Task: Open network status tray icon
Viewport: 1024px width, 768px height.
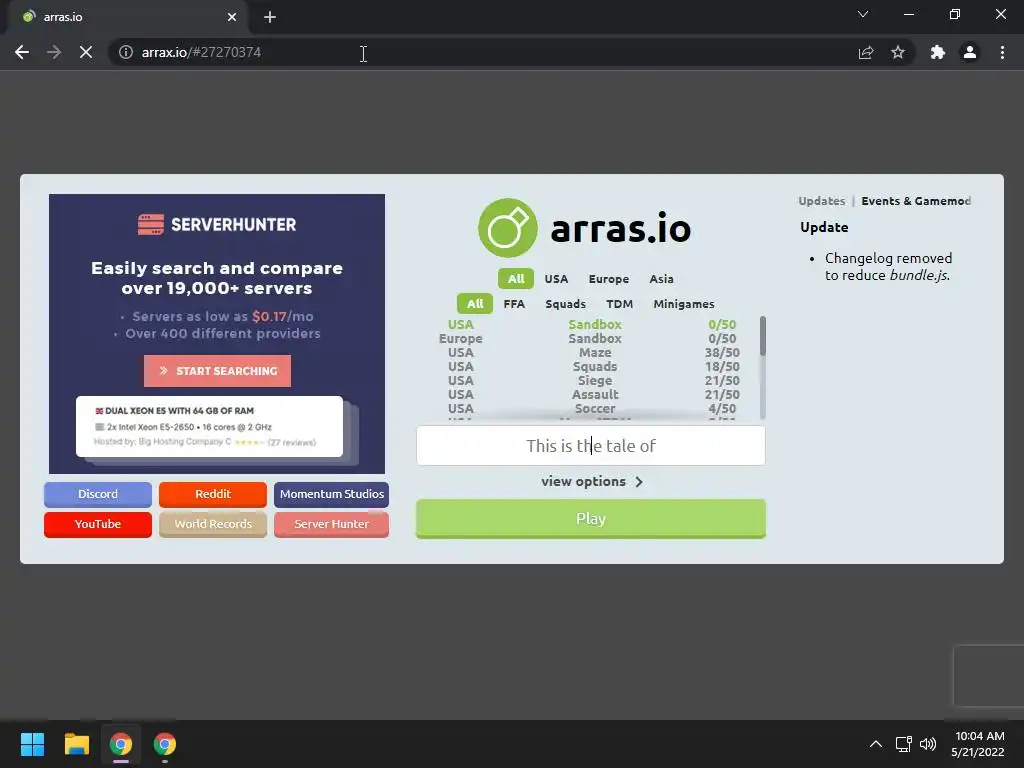Action: coord(903,744)
